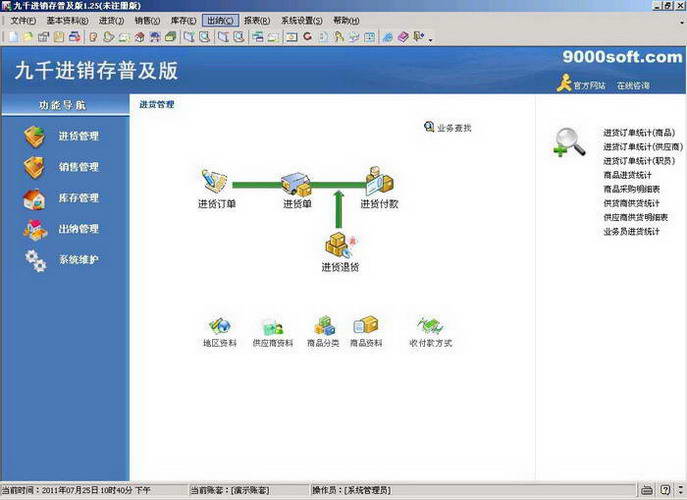This screenshot has height=500, width=687.
Task: Open 业务员进货统计 report link
Action: point(631,231)
